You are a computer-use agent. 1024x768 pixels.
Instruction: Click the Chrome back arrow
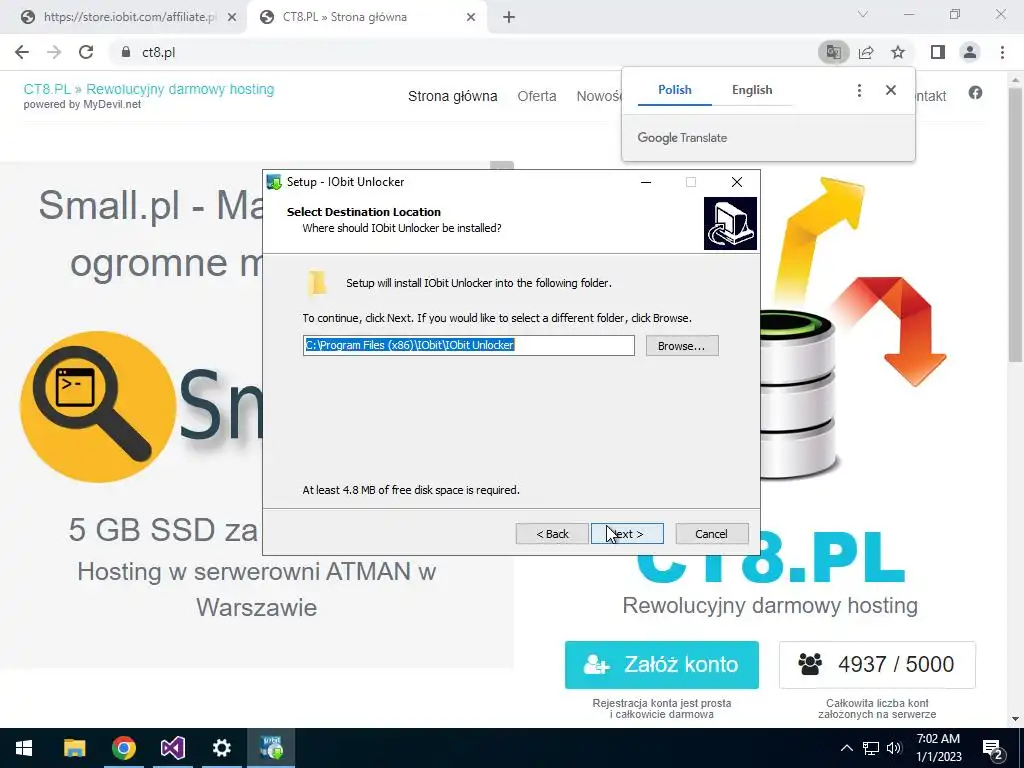[x=22, y=52]
